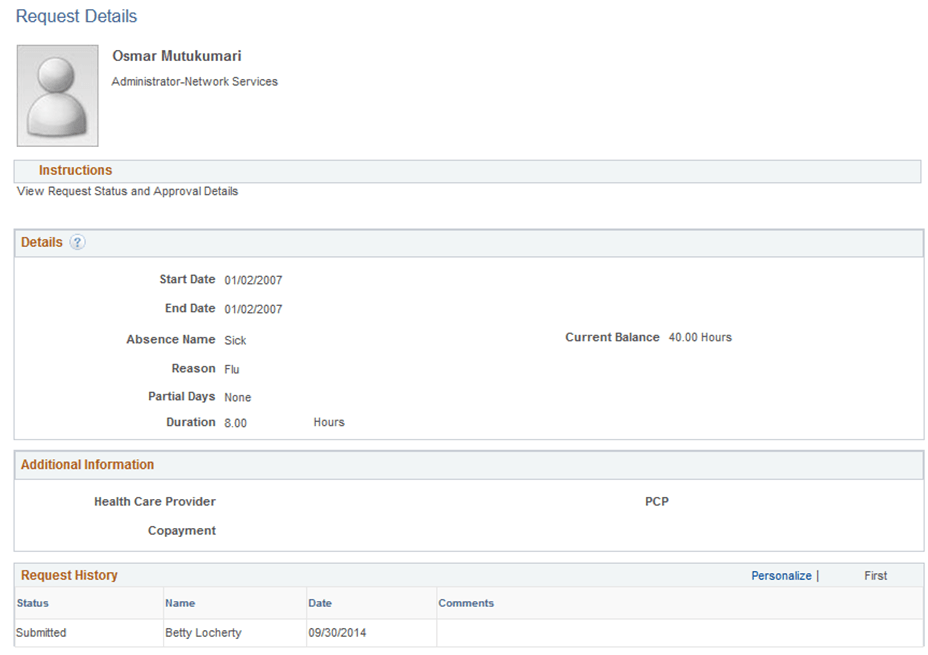
Task: Click Osmar Mutukumari's name
Action: tap(176, 56)
